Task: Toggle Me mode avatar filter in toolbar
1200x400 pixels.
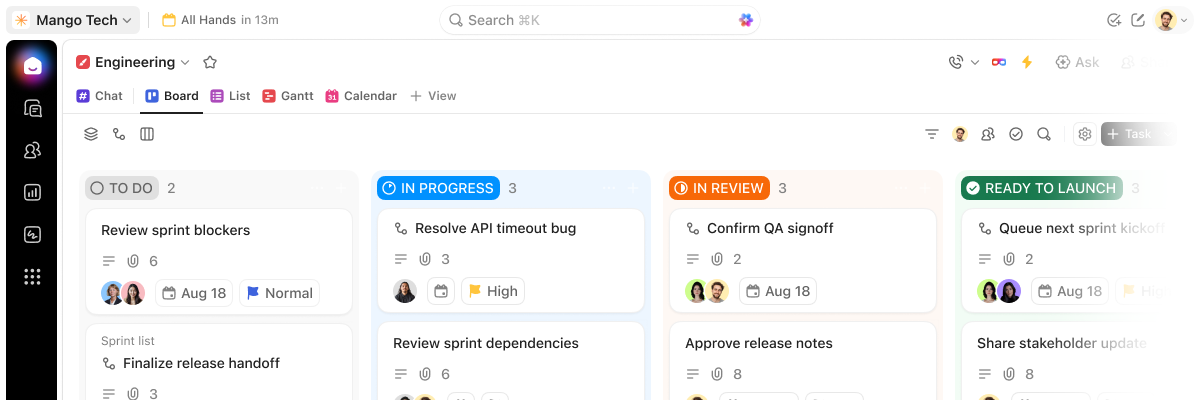Action: 960,134
